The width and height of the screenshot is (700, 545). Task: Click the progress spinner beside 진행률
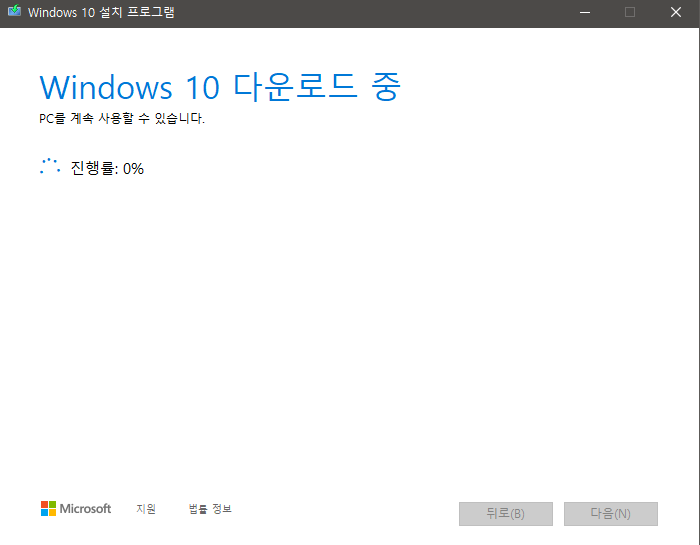(x=50, y=166)
